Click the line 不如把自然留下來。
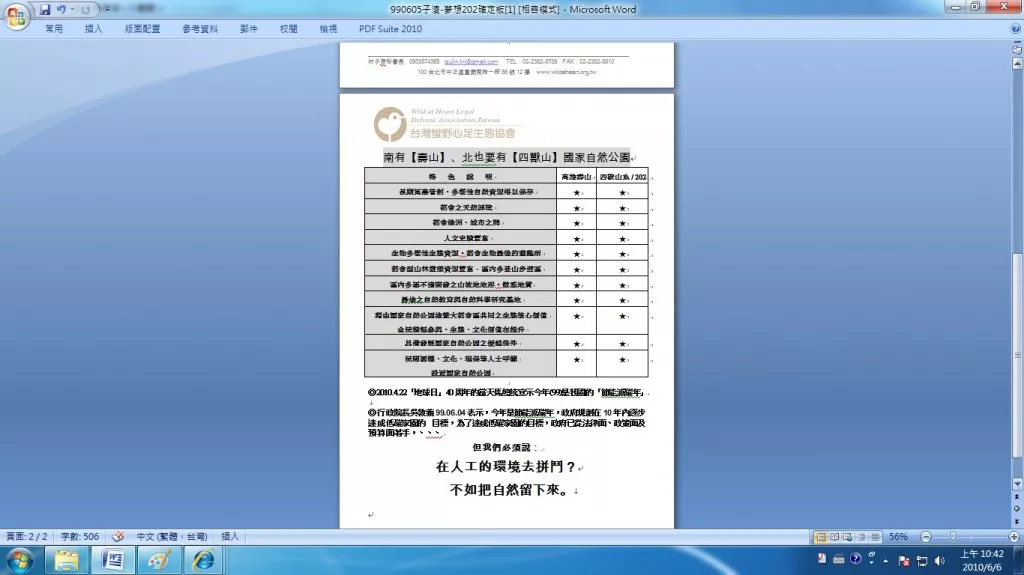The width and height of the screenshot is (1024, 575). [509, 489]
